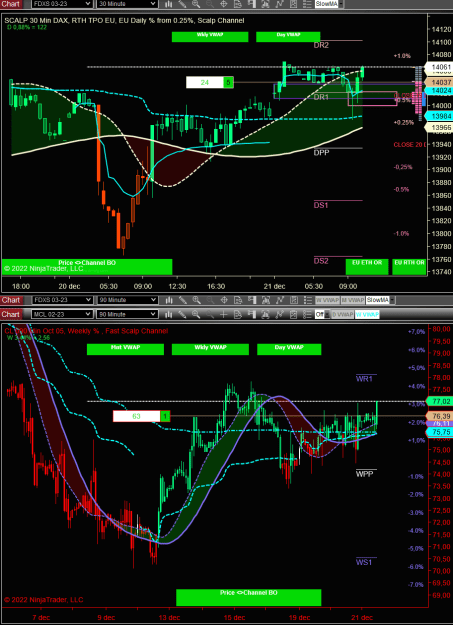Click the Hist VWAP green button
The image size is (453, 625).
click(125, 349)
